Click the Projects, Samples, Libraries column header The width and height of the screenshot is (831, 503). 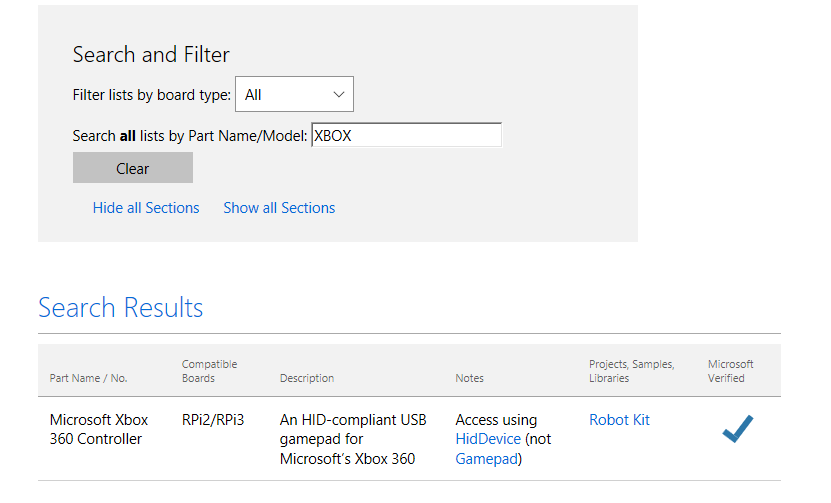click(x=632, y=371)
